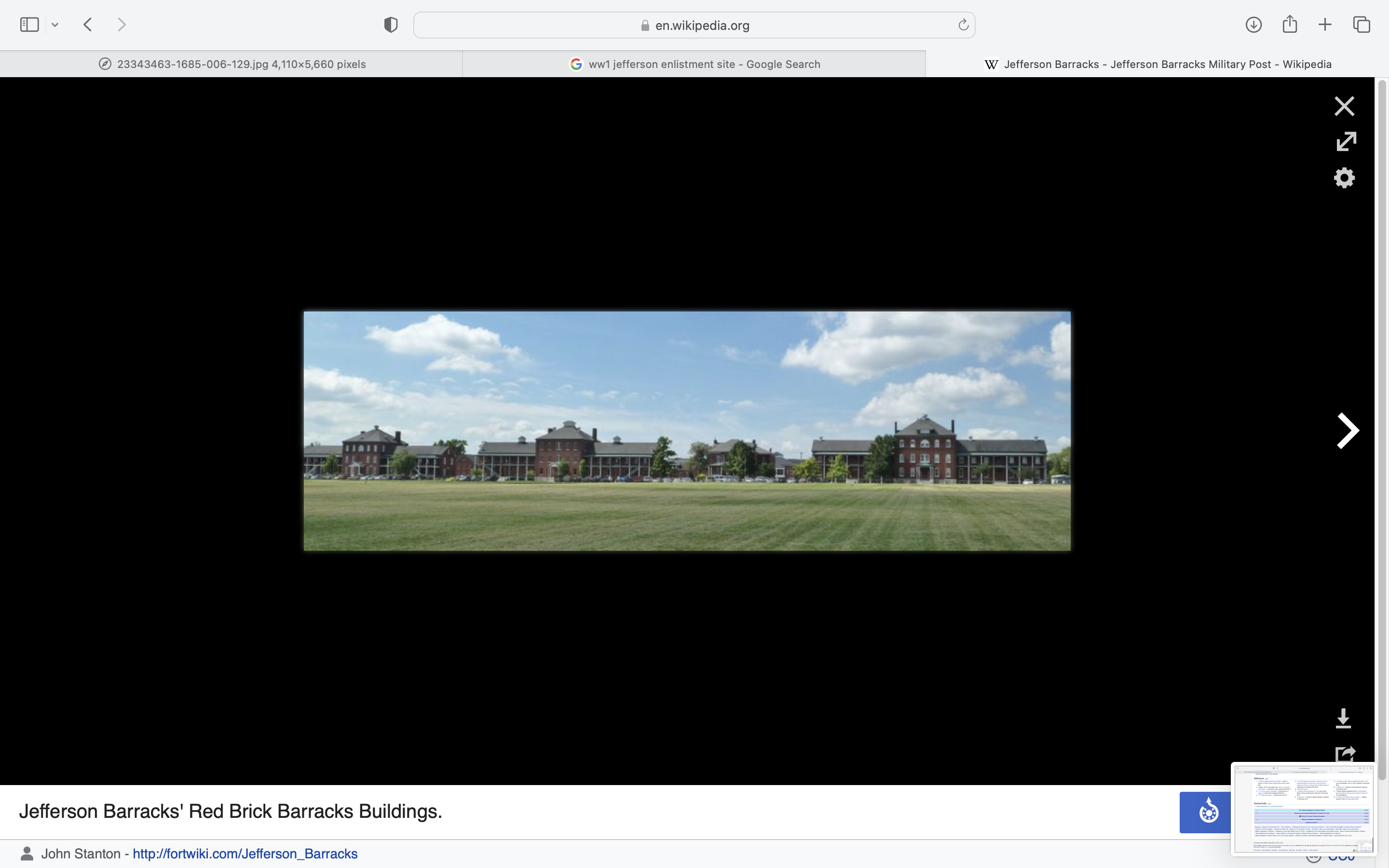
Task: Expand the sidebar tab group dropdown arrow
Action: click(55, 25)
